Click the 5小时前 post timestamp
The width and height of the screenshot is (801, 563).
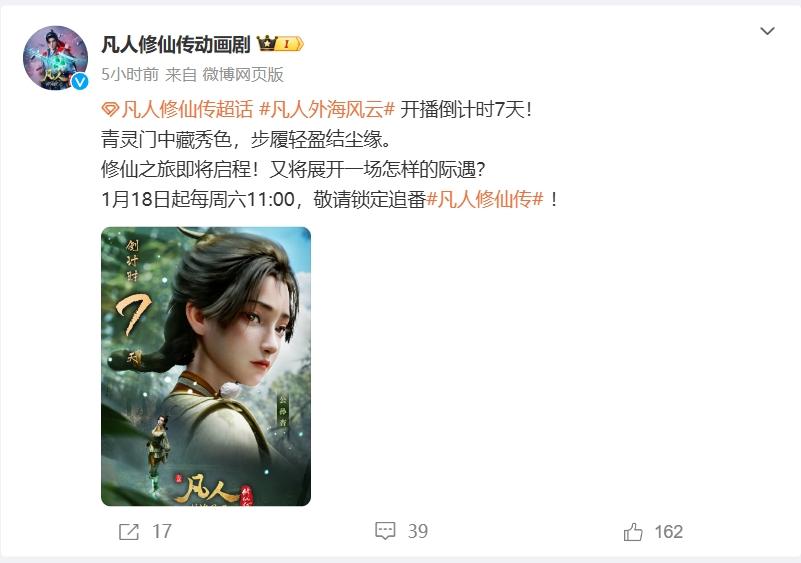coord(130,75)
